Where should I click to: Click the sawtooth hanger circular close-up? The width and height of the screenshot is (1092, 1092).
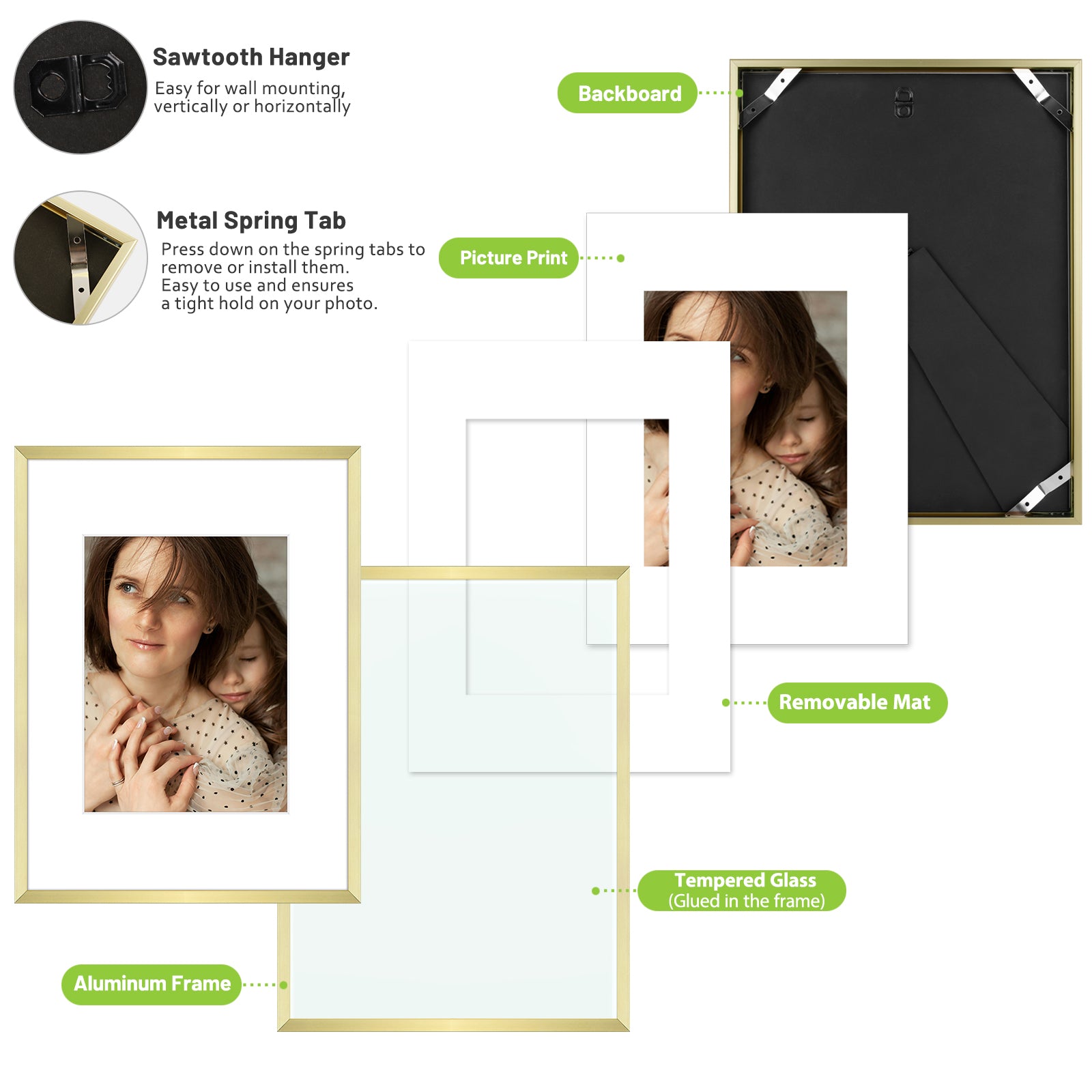click(81, 87)
